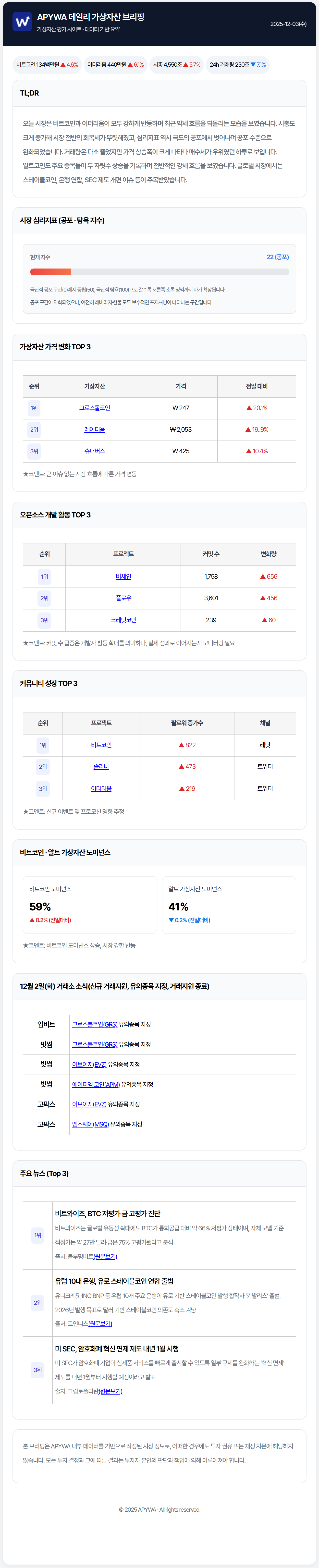Image resolution: width=319 pixels, height=1568 pixels.
Task: Click the 3위 rank badge beside 슈퍼버스
Action: [34, 451]
